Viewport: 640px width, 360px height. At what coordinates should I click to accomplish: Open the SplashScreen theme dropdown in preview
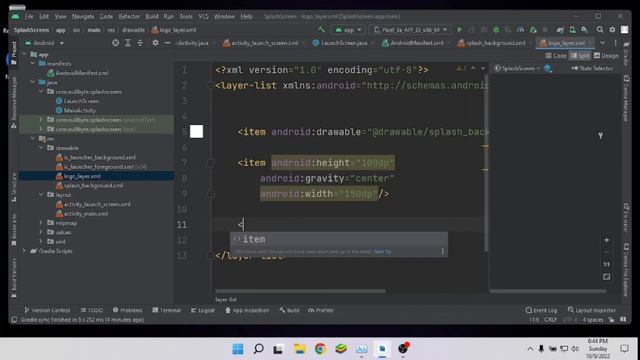click(517, 68)
